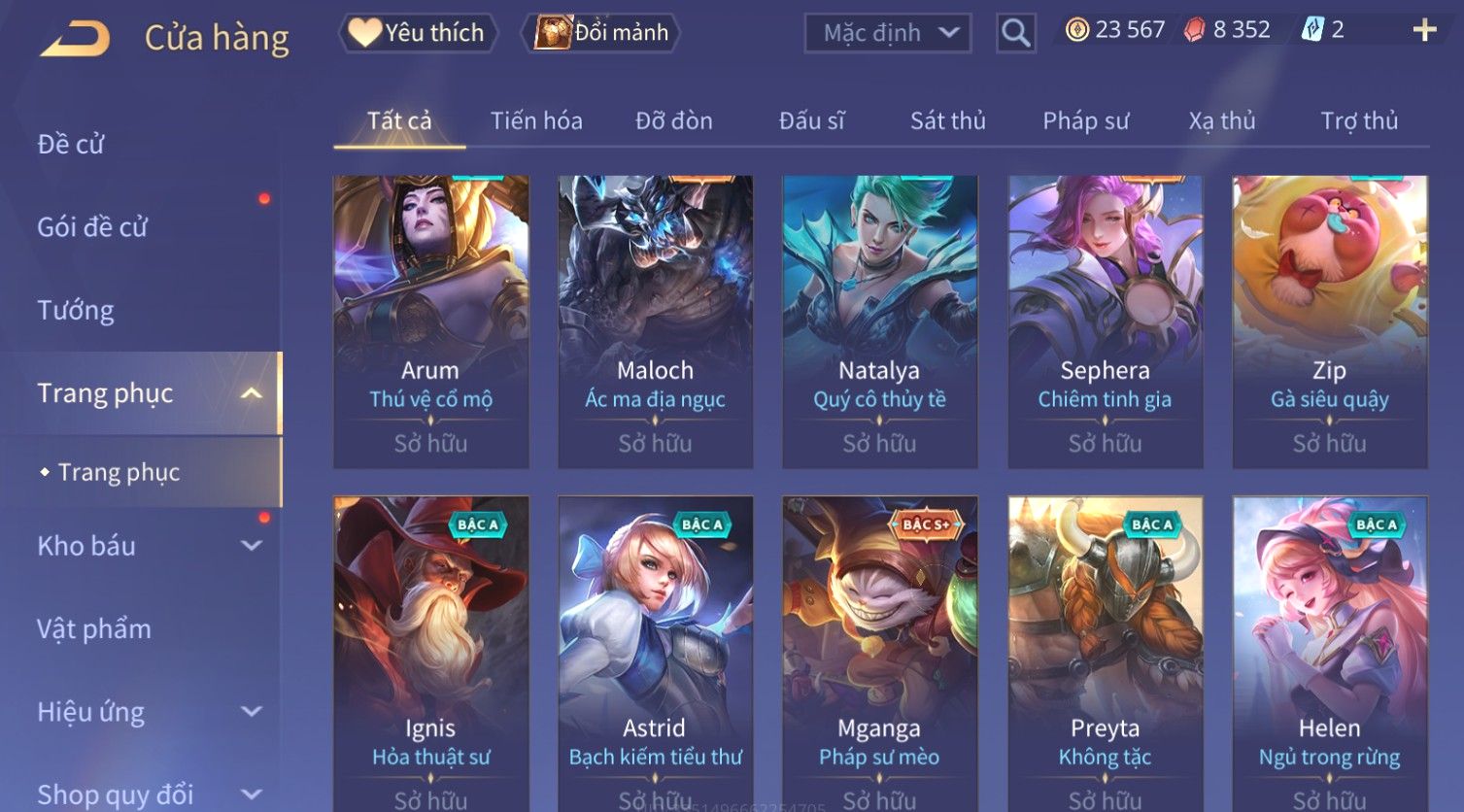Screen dimensions: 1464x812
Task: Select the Trang phục sub-item
Action: (119, 472)
